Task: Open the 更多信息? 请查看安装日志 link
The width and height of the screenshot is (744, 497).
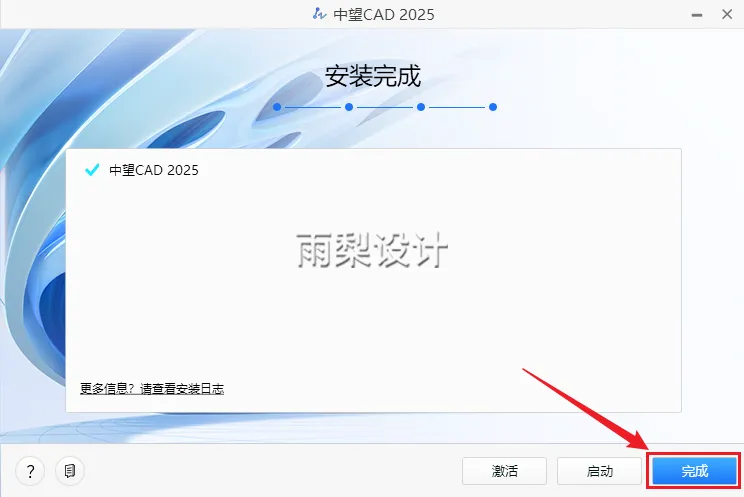Action: [152, 389]
